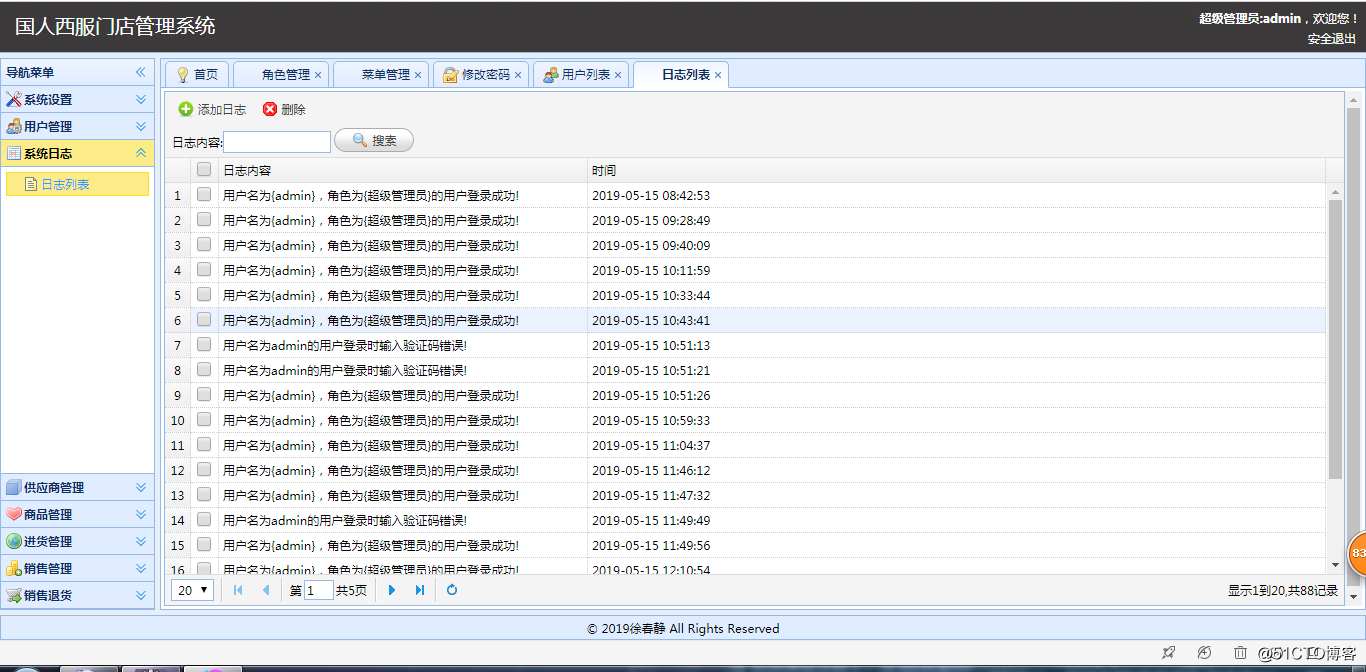Jump to last page of log list
This screenshot has width=1366, height=672.
[420, 590]
